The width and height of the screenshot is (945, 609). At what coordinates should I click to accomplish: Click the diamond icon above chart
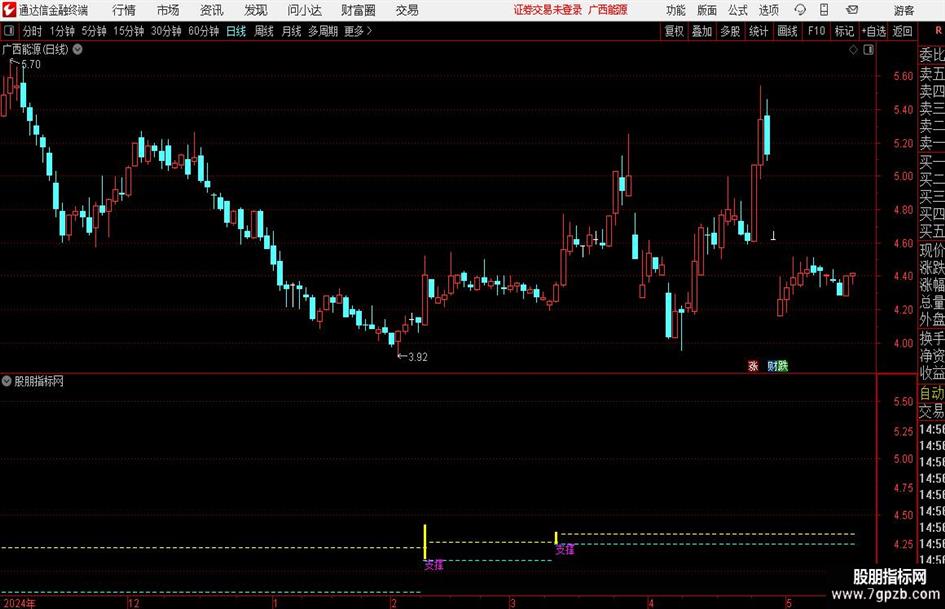[853, 50]
